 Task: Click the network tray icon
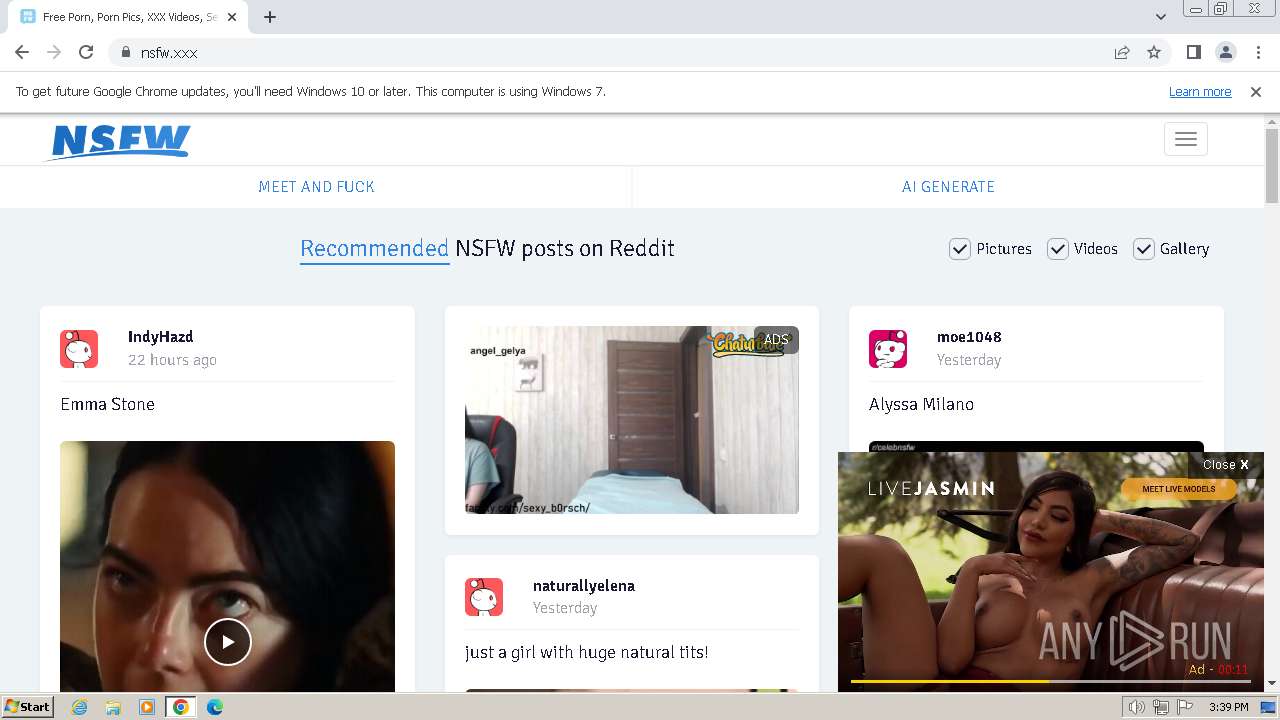[x=1161, y=707]
